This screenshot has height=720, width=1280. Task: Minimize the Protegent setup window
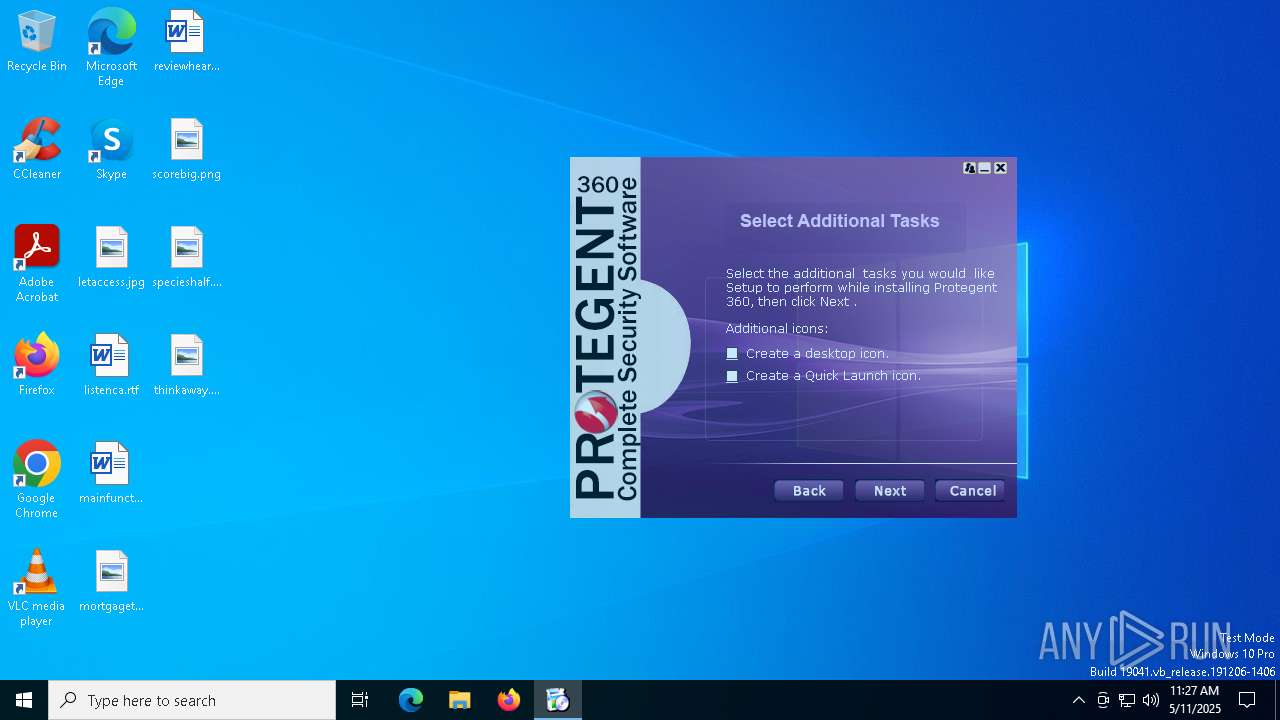click(x=984, y=168)
